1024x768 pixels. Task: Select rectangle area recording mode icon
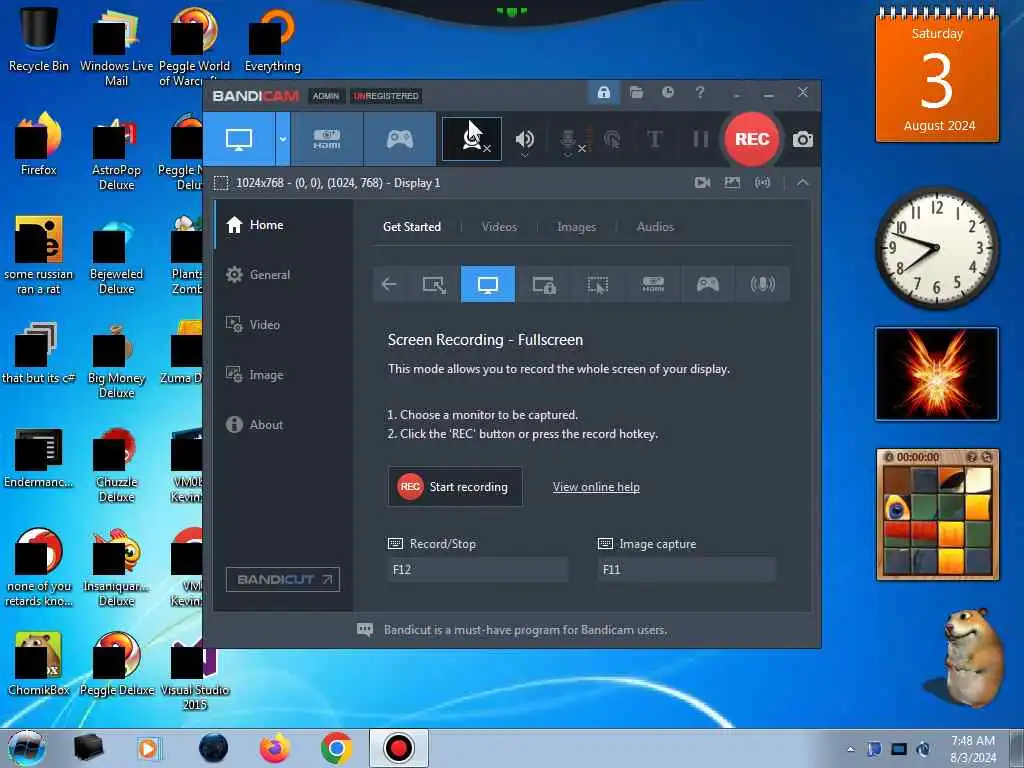(x=434, y=284)
